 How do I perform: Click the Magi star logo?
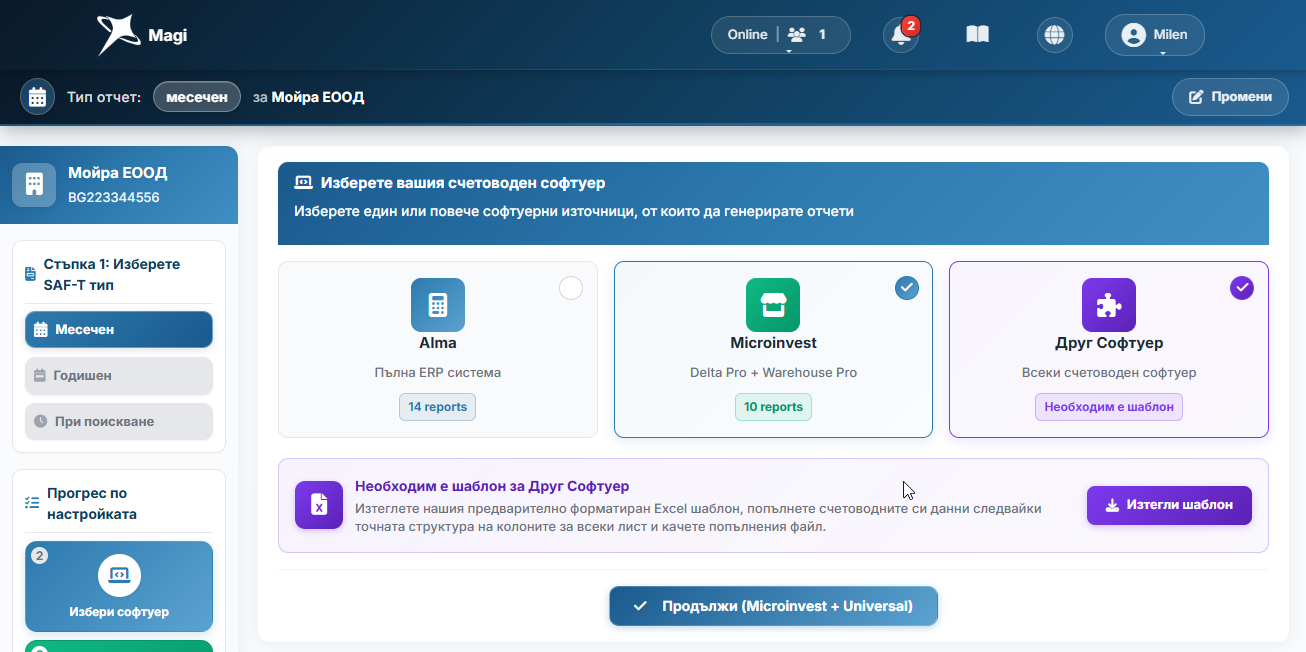coord(117,35)
